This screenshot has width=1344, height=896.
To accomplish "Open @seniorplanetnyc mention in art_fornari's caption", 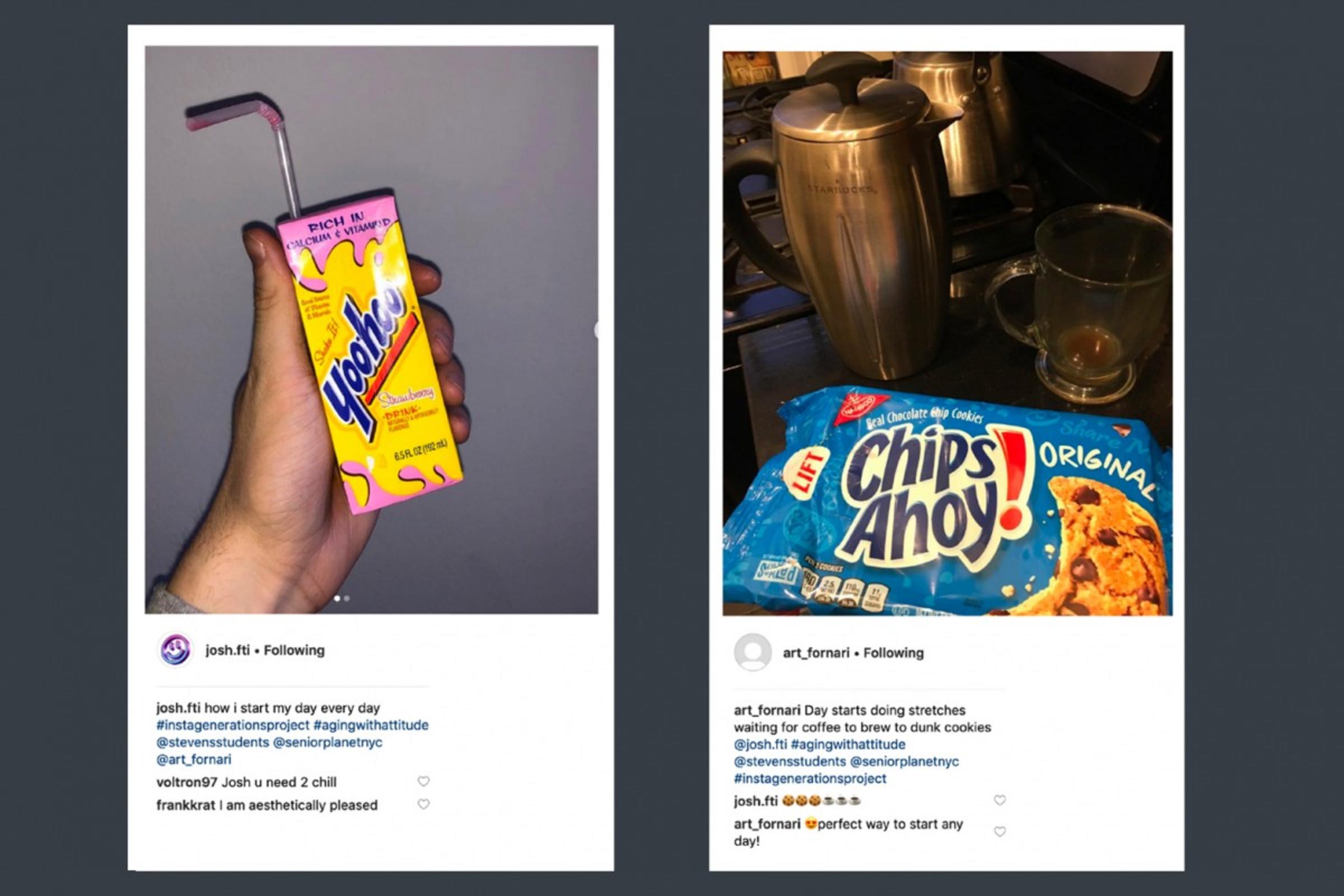I will 904,762.
